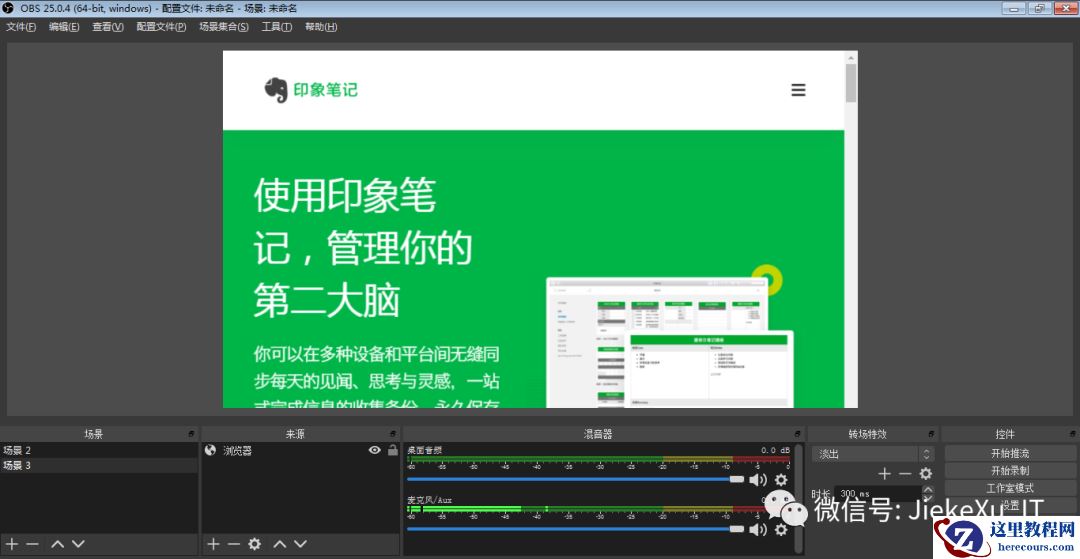Move the source up with the up arrow

point(280,544)
